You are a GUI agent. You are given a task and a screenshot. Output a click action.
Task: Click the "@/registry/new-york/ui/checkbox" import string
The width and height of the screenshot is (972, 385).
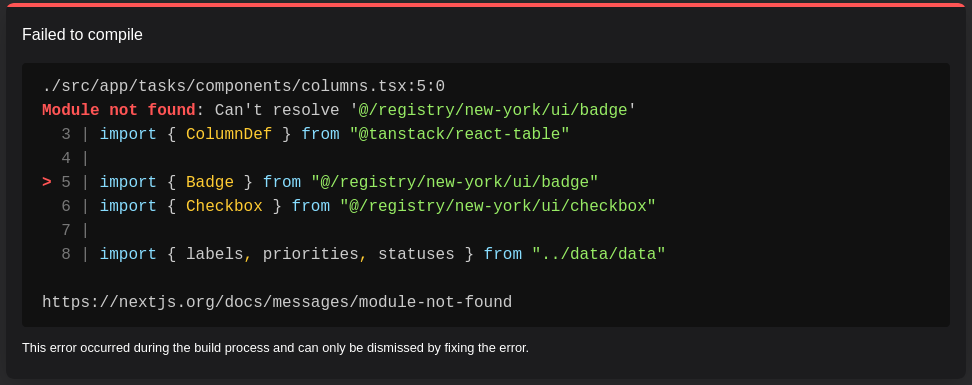498,206
